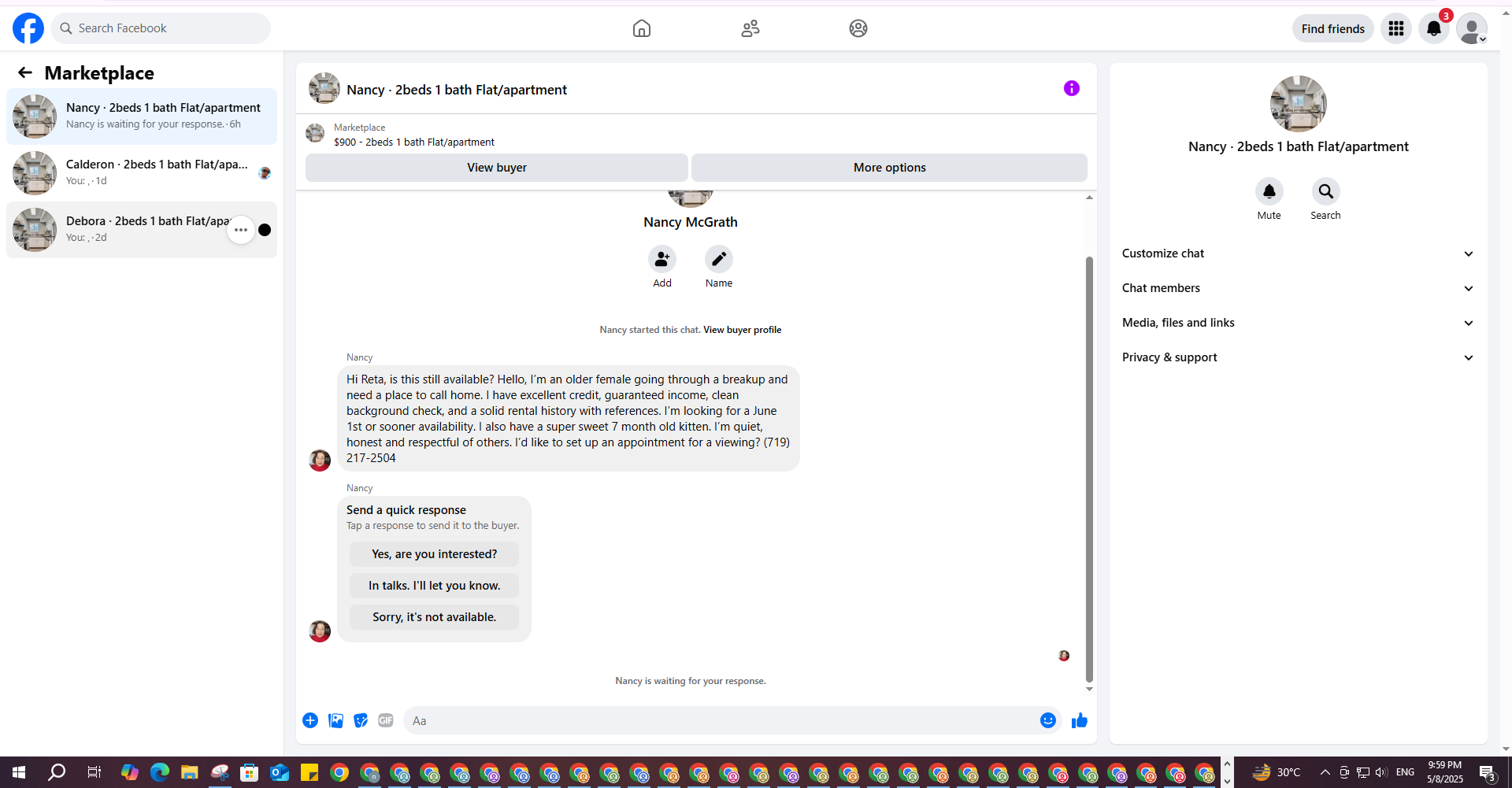The width and height of the screenshot is (1512, 788).
Task: Open More options button
Action: (x=890, y=168)
